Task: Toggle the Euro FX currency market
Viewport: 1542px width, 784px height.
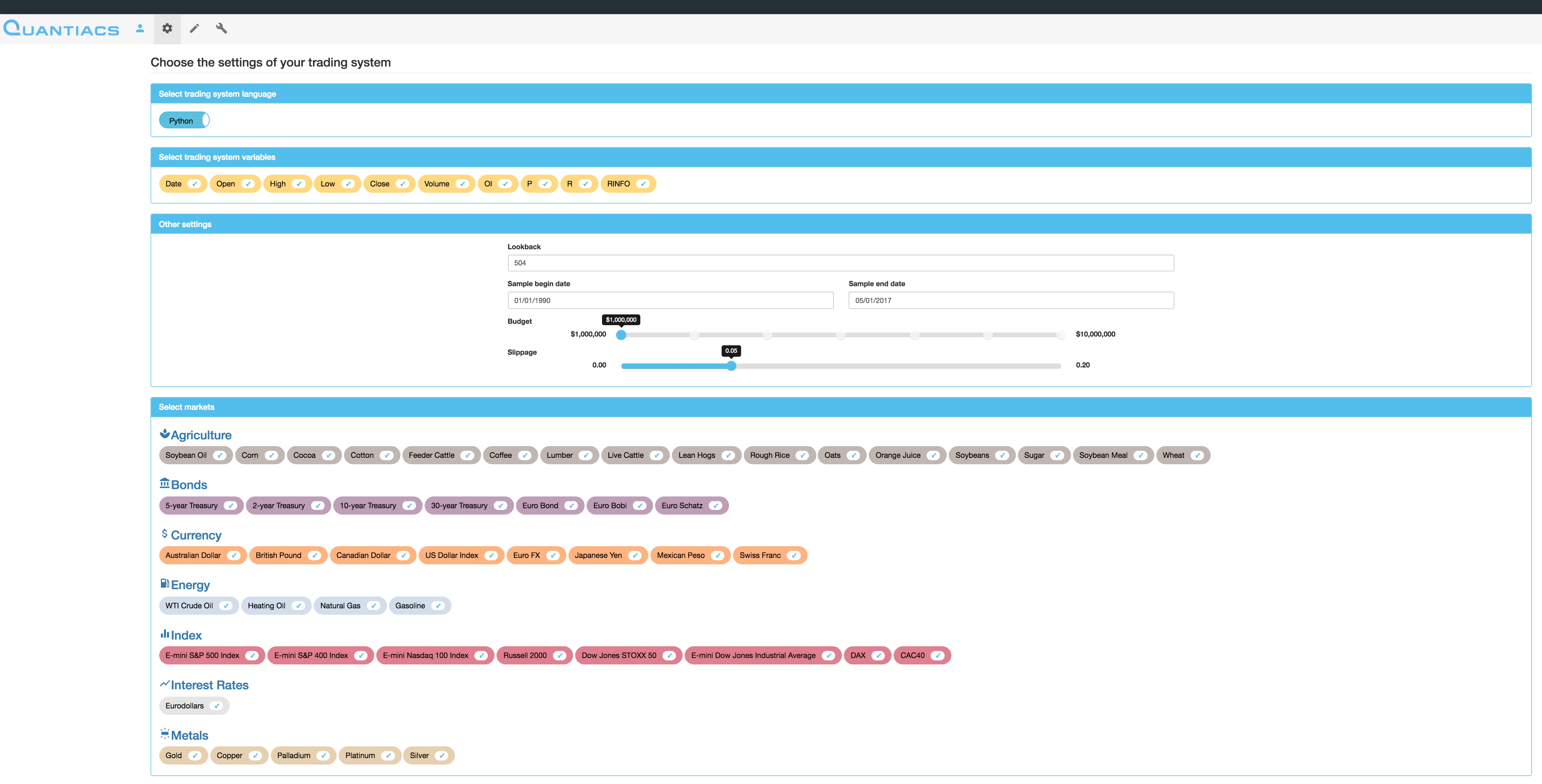Action: [553, 555]
